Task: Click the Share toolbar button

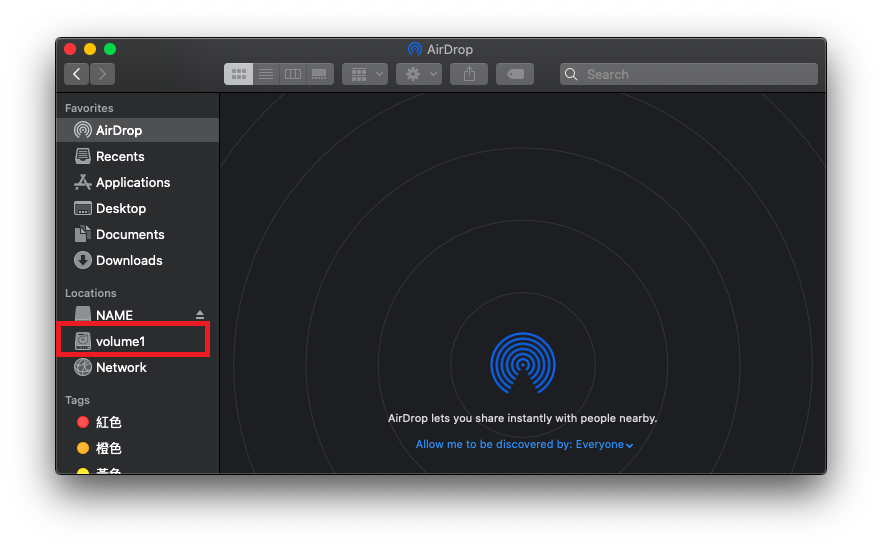Action: [469, 74]
